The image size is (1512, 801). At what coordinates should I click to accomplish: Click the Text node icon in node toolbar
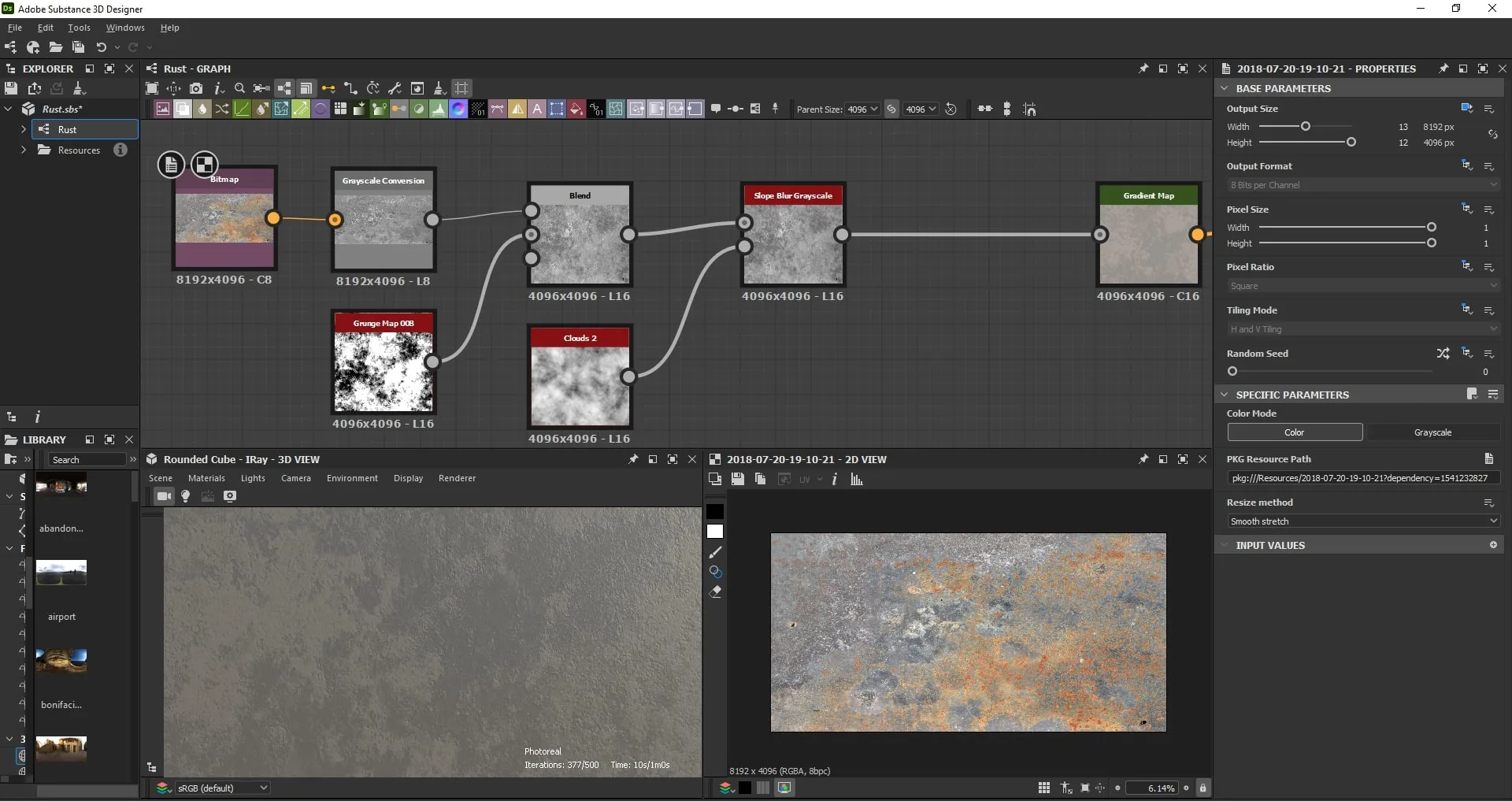(x=537, y=109)
